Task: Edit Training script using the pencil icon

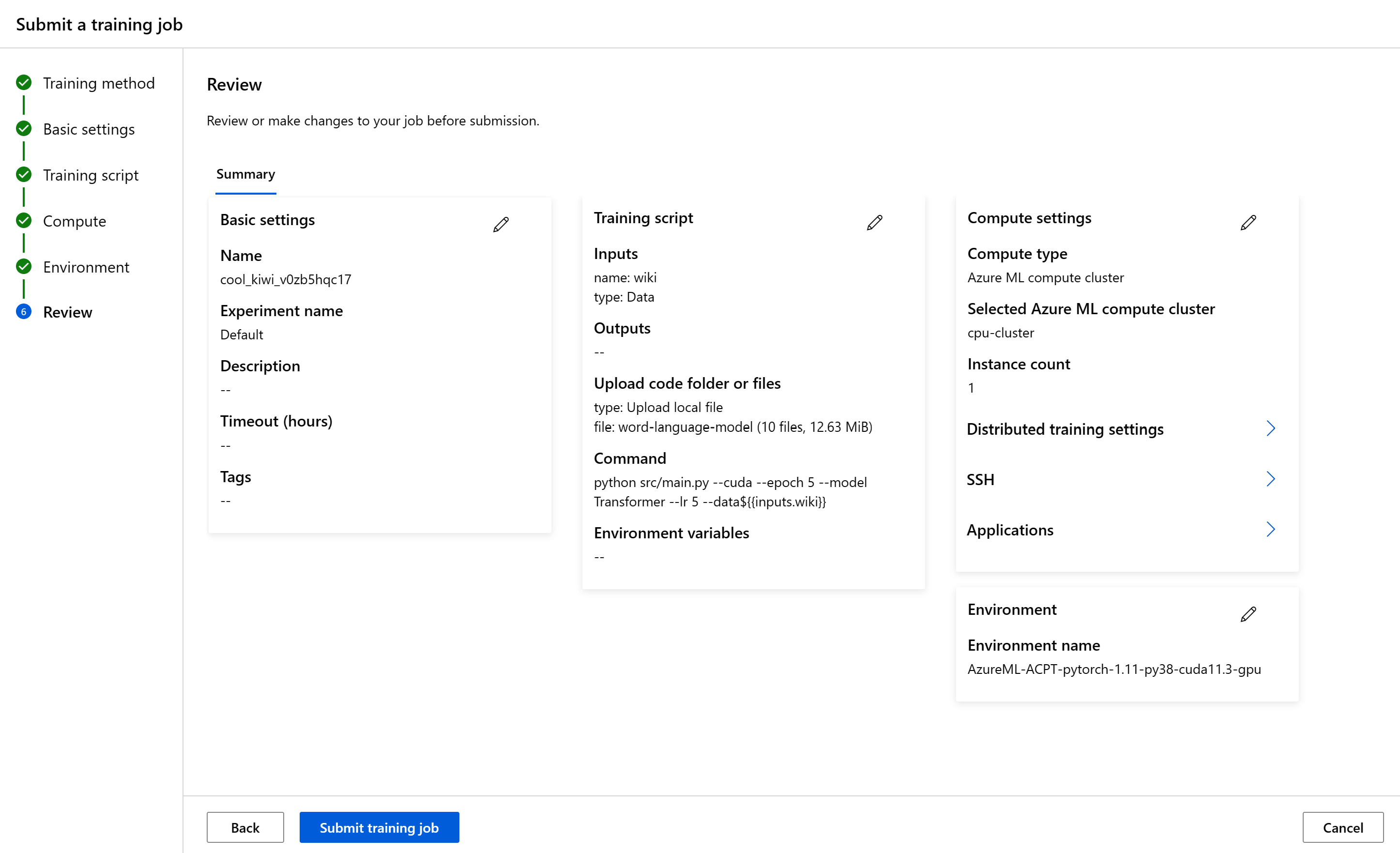Action: (875, 222)
